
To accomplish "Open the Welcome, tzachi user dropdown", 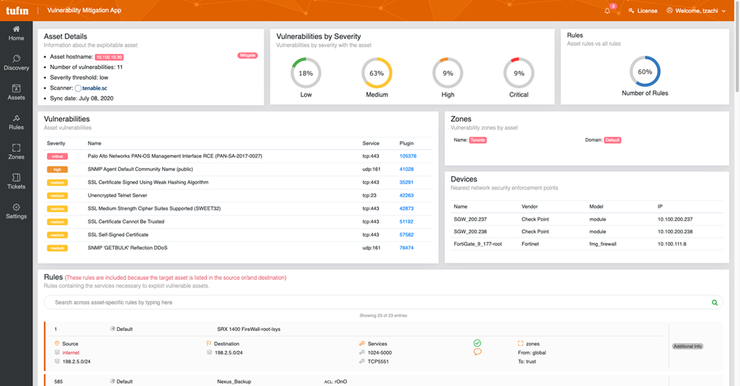I will point(696,10).
